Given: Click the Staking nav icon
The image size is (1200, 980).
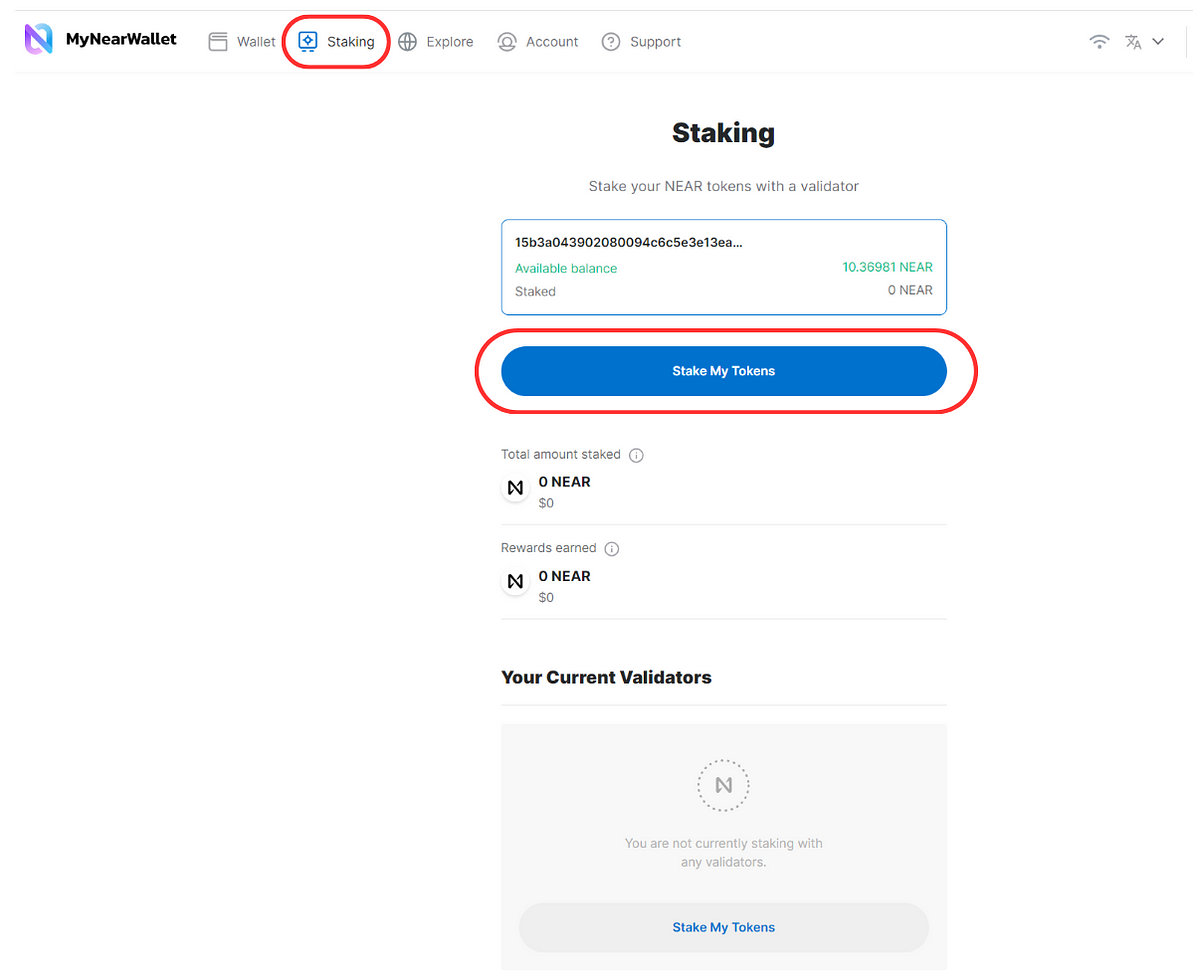Looking at the screenshot, I should (x=308, y=41).
